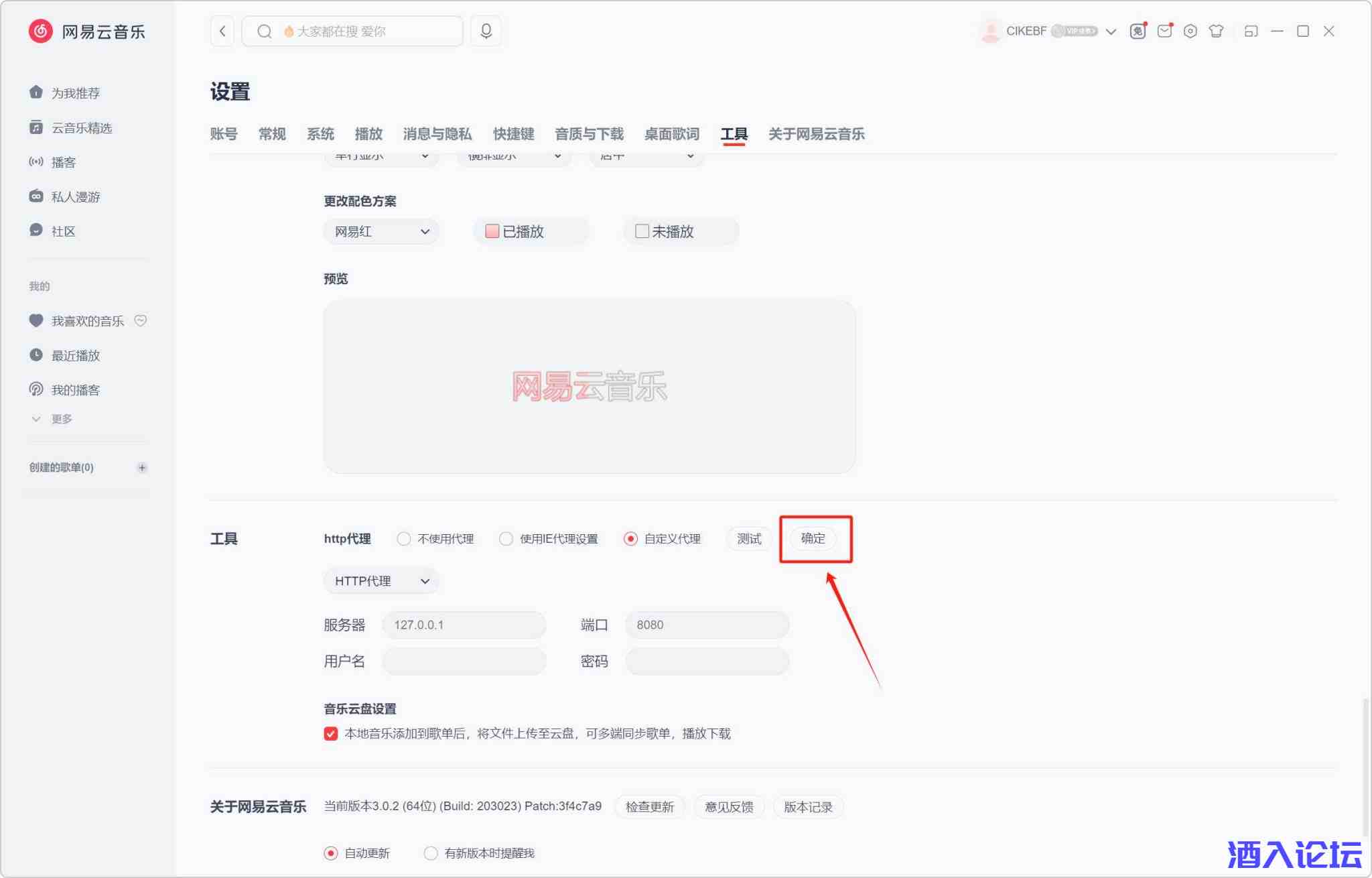The width and height of the screenshot is (1372, 878).
Task: Click the 确定 button for proxy
Action: click(x=813, y=538)
